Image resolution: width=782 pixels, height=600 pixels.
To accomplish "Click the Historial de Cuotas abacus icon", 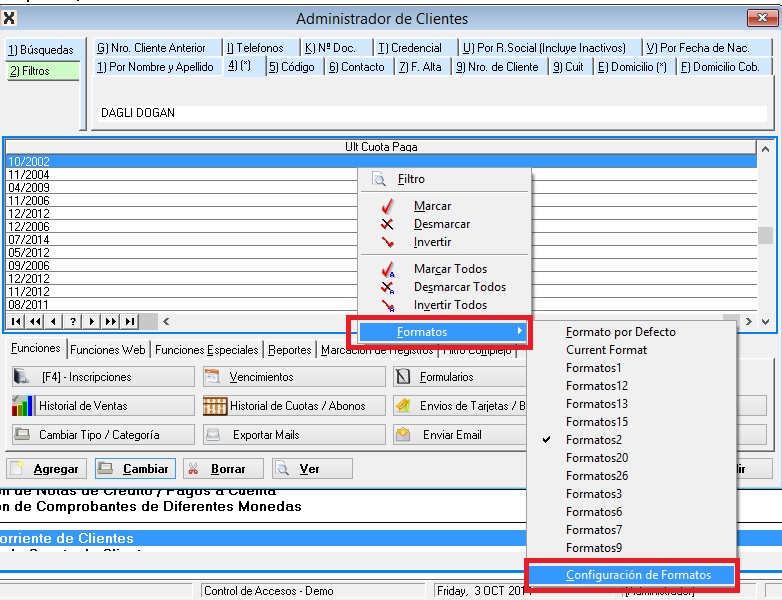I will pos(214,406).
